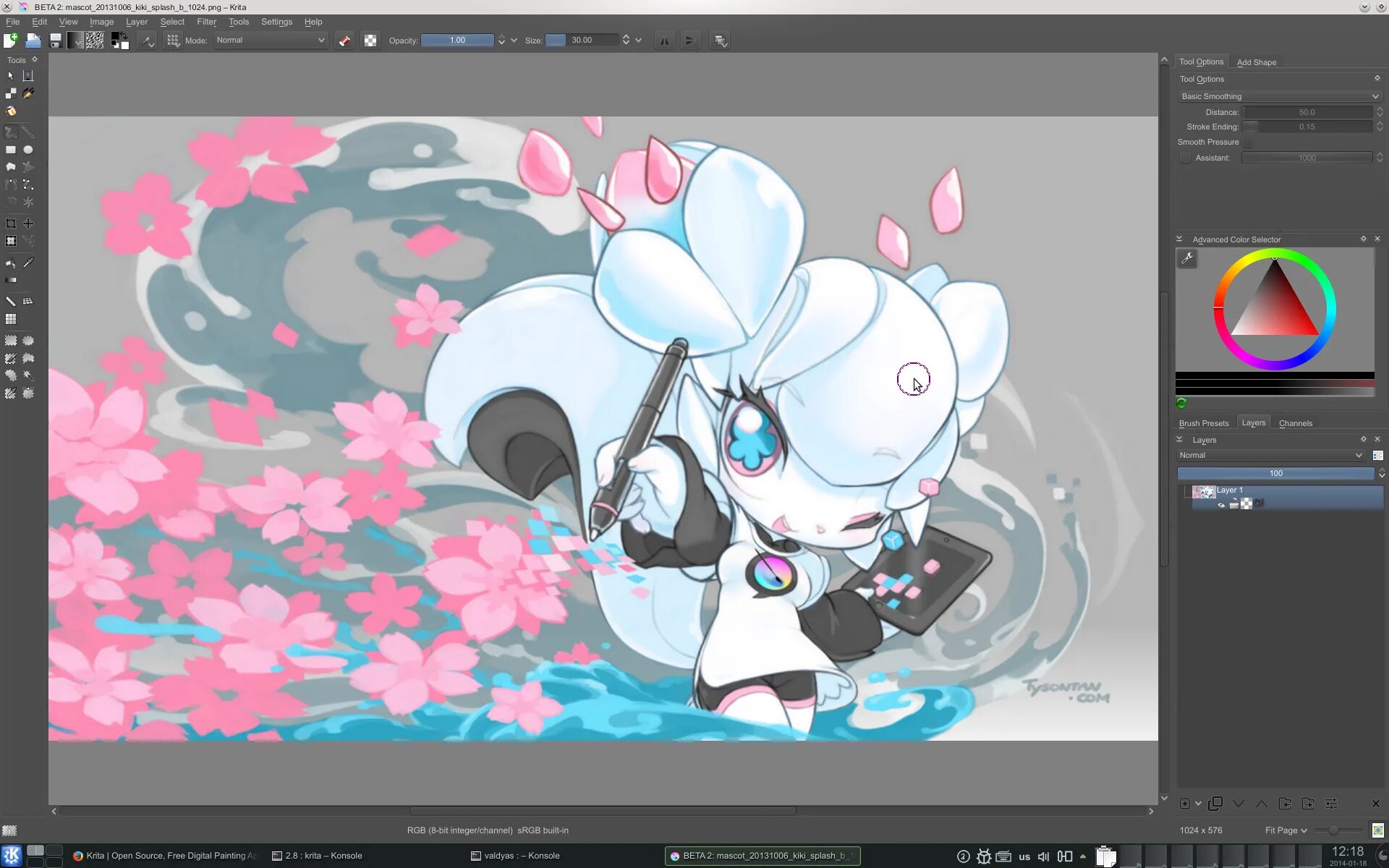Open the brush blending Mode dropdown
Viewport: 1389px width, 868px height.
click(271, 41)
